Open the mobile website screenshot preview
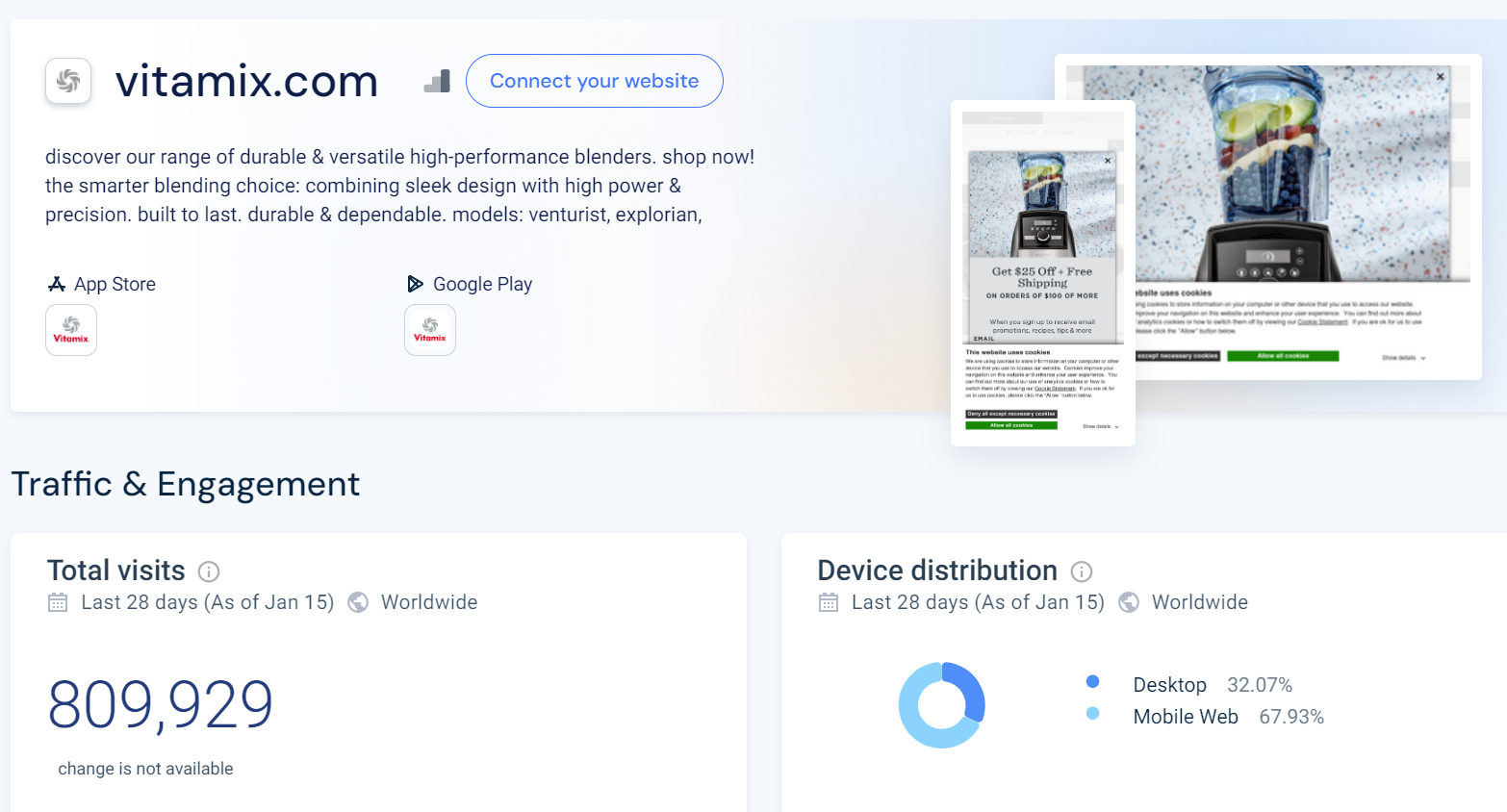The width and height of the screenshot is (1507, 812). pos(1043,273)
